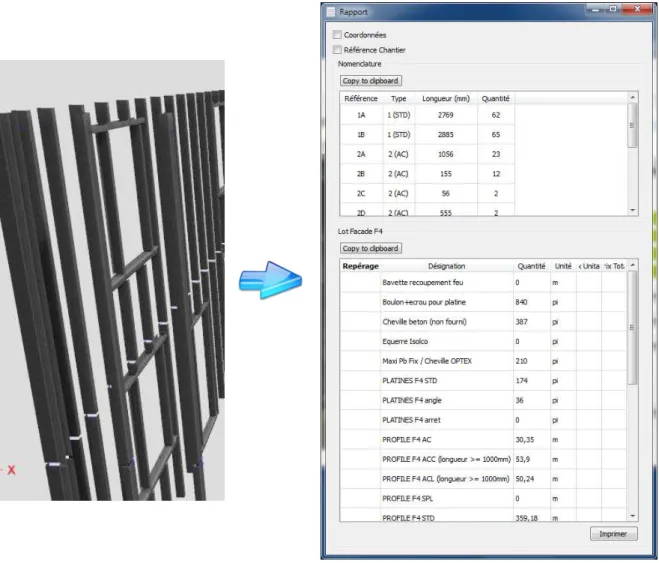The width and height of the screenshot is (659, 563).
Task: Click the Imprimer button
Action: click(614, 534)
